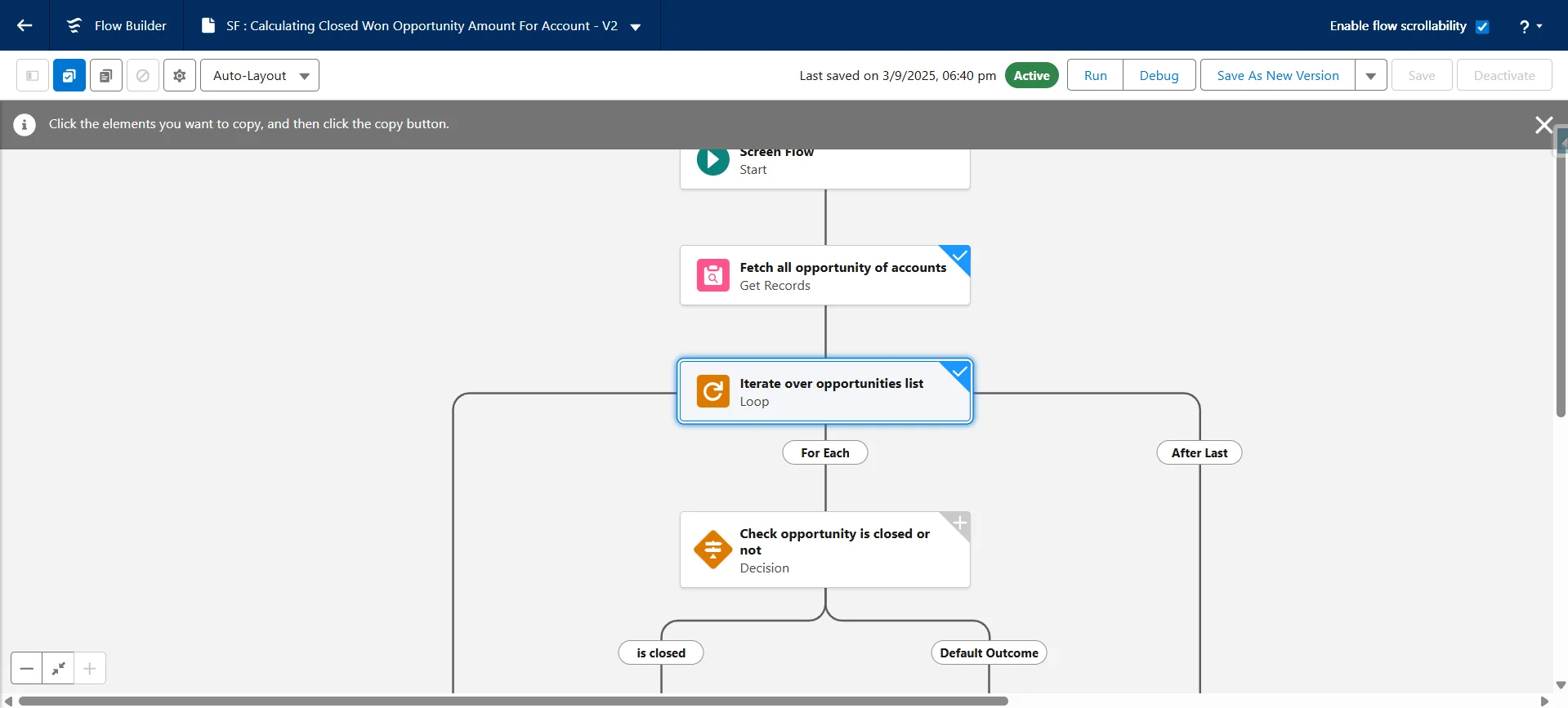Click the Debug button
This screenshot has height=708, width=1568.
tap(1159, 75)
